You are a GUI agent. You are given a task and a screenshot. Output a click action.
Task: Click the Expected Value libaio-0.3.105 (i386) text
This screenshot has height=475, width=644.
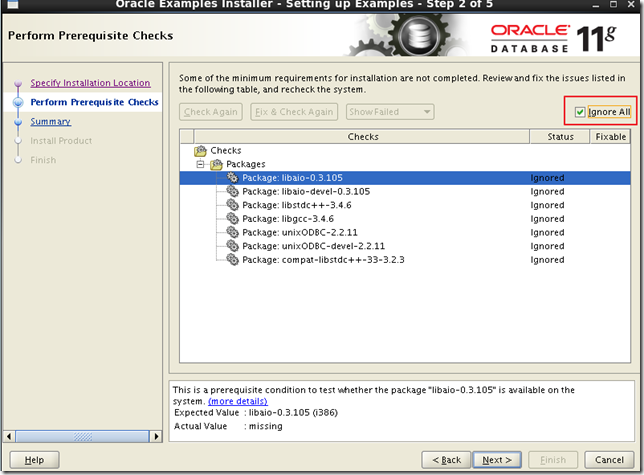tap(293, 413)
